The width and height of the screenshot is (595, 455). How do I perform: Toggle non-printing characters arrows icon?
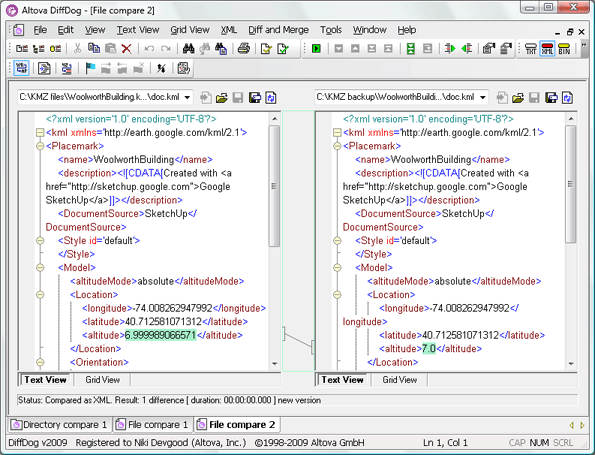(161, 68)
